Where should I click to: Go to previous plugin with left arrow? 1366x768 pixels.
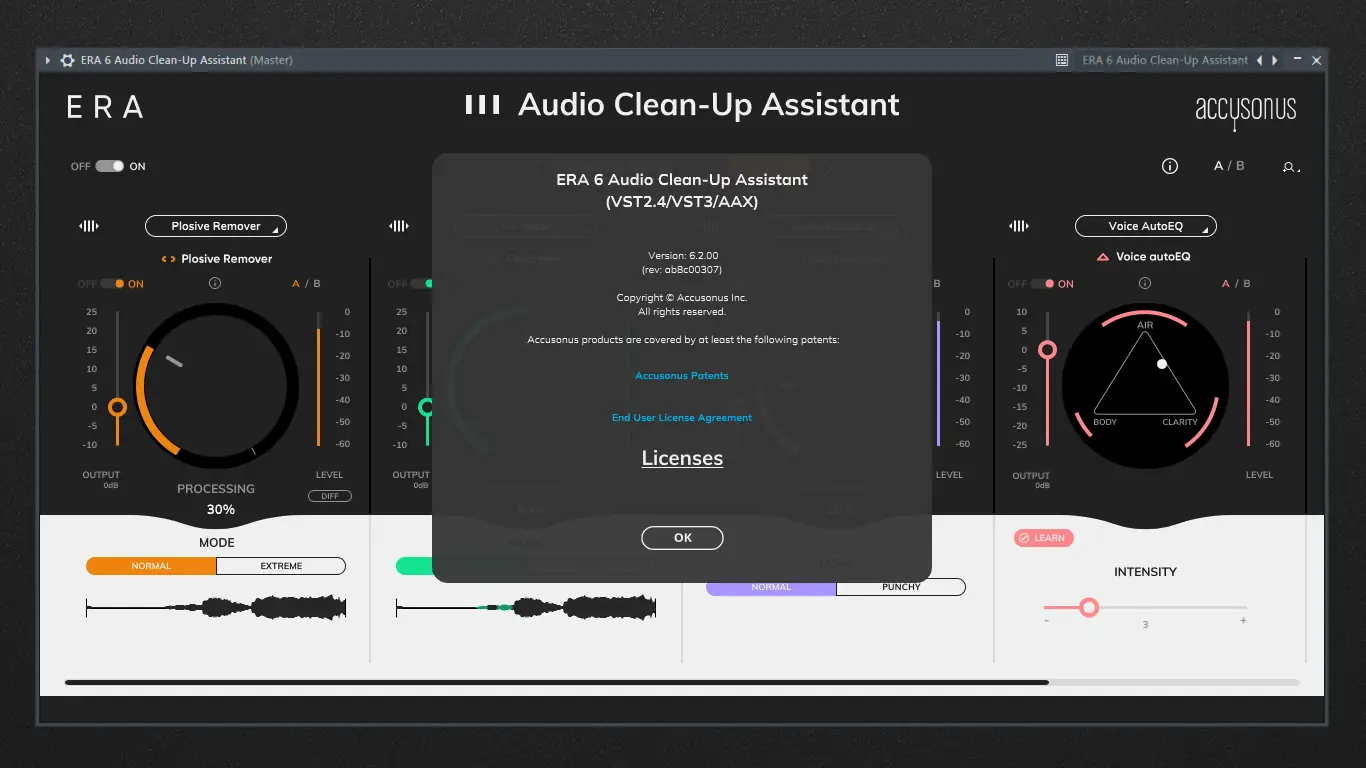pyautogui.click(x=1259, y=60)
